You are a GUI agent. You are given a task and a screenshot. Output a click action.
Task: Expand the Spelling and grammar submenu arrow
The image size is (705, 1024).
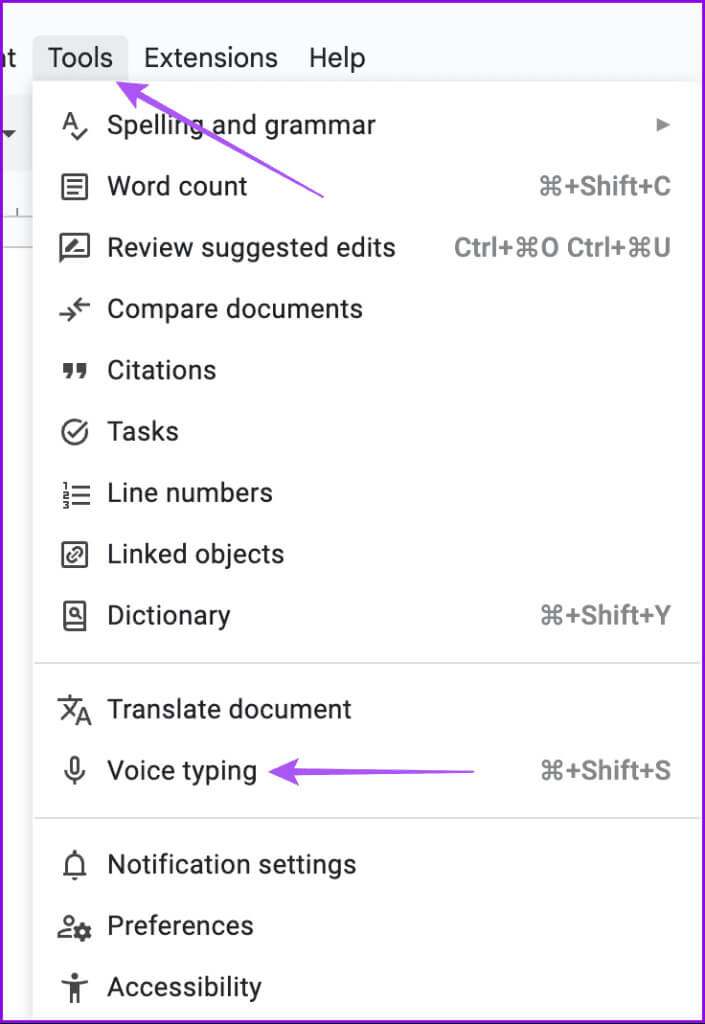pos(662,125)
